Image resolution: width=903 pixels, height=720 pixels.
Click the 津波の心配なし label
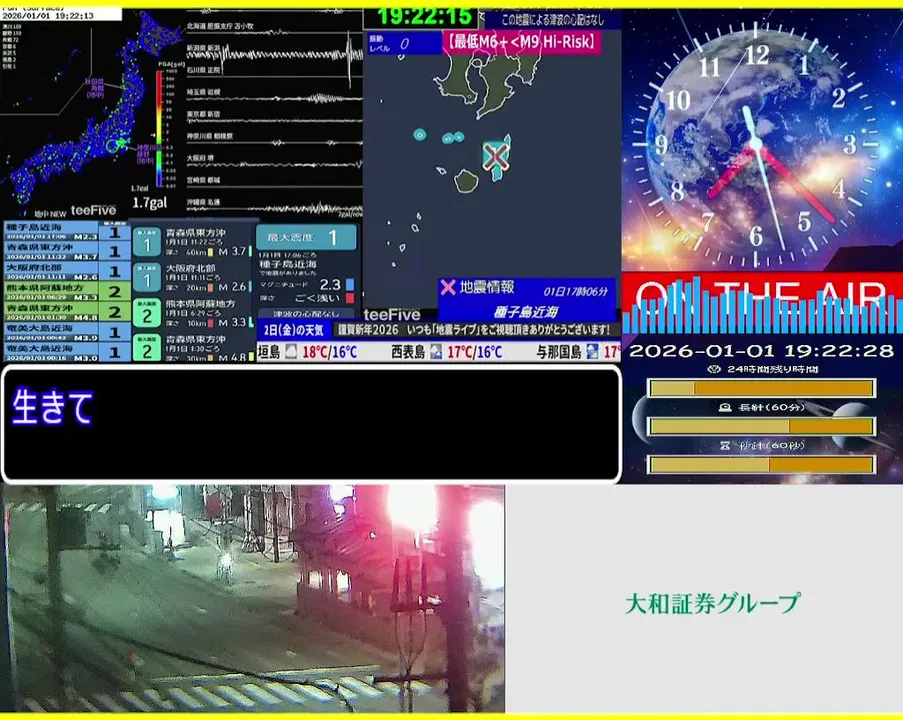[306, 314]
